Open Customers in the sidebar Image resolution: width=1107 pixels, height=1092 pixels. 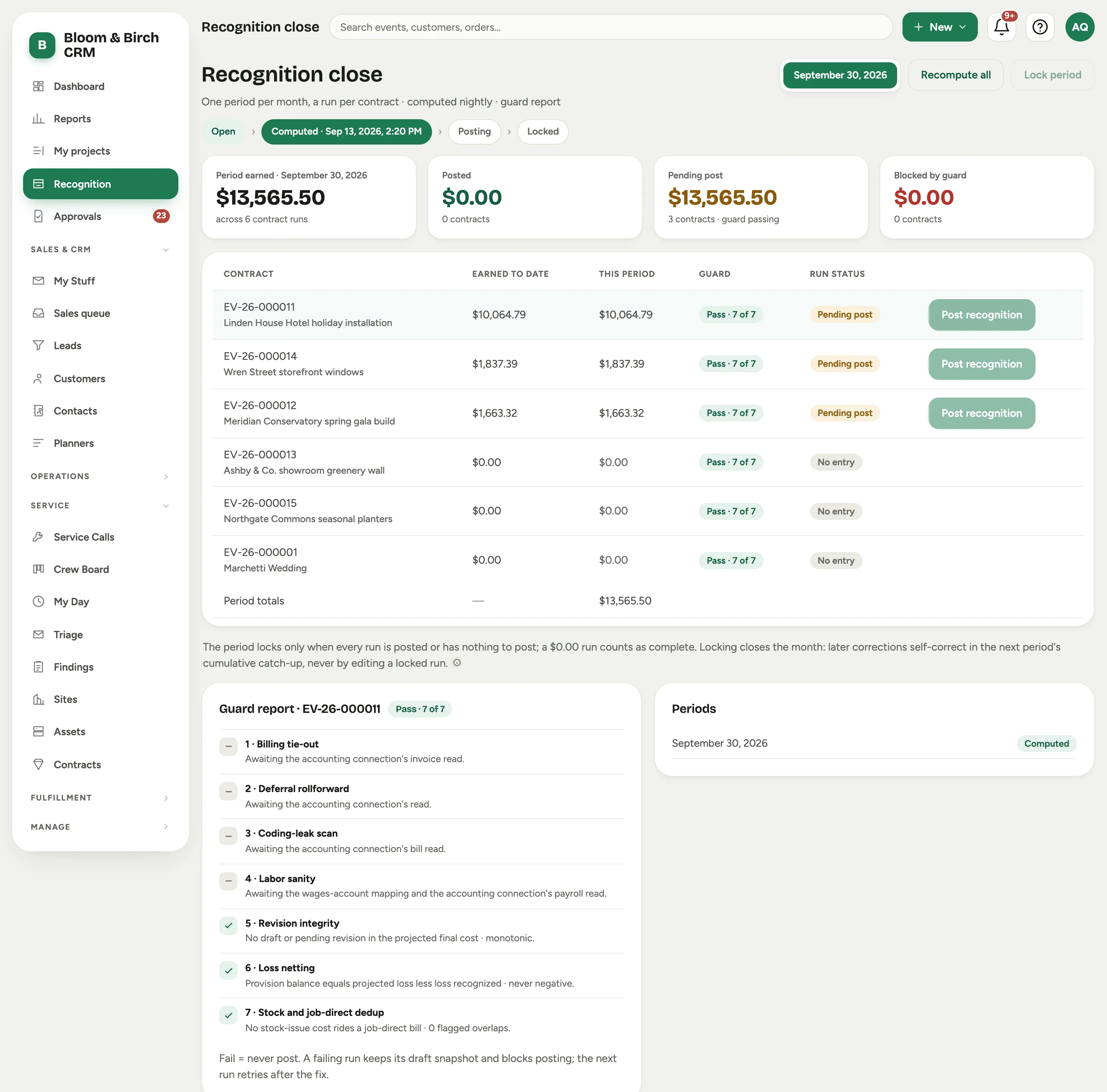(100, 378)
